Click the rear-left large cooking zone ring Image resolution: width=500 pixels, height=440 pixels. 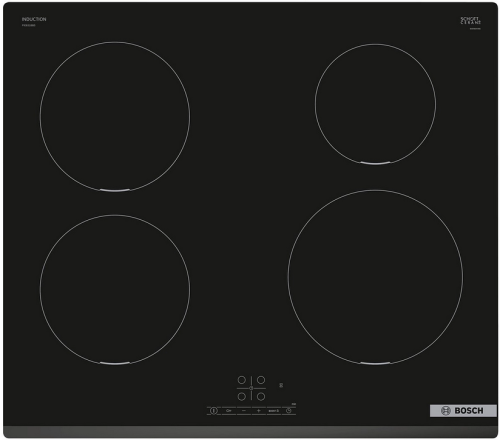point(115,116)
